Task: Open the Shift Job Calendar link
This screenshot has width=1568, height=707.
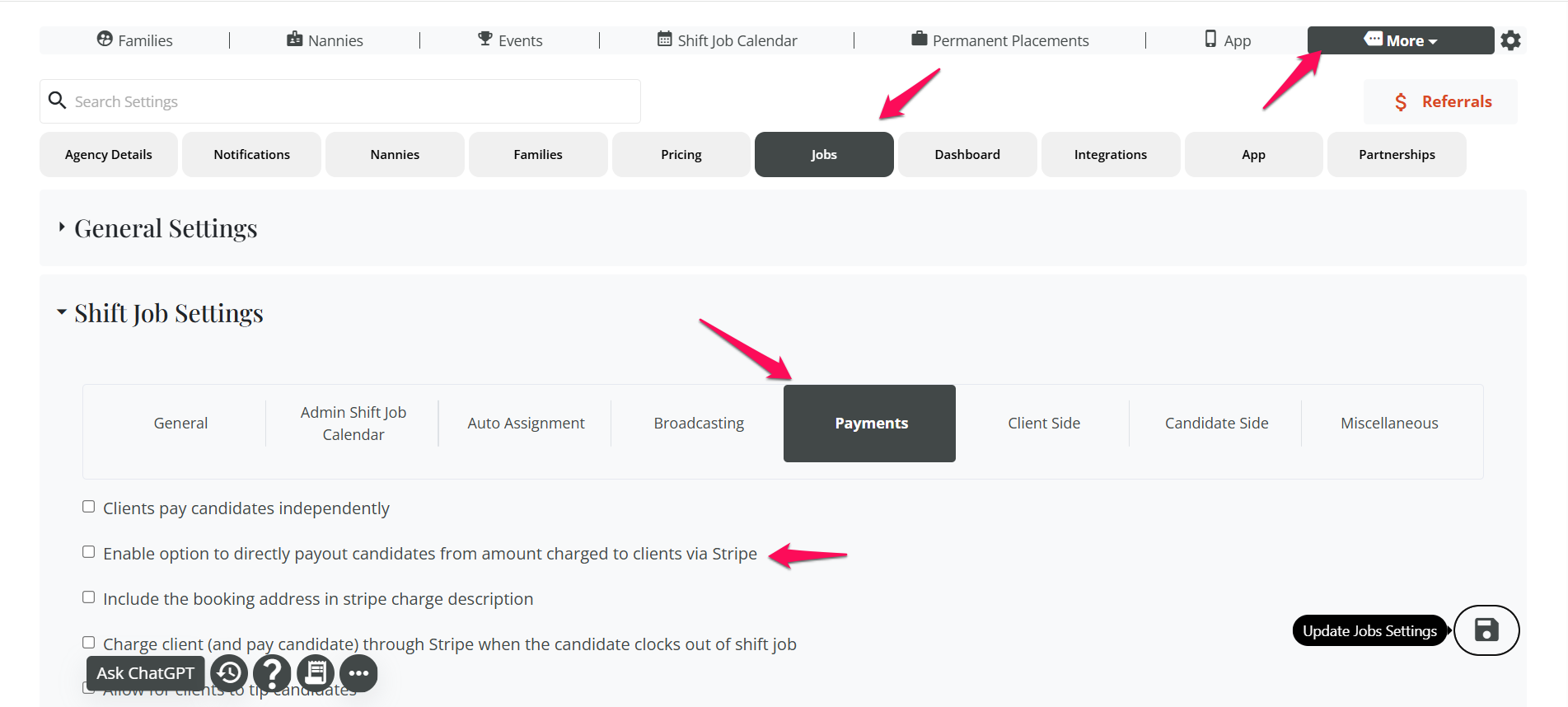Action: click(727, 40)
